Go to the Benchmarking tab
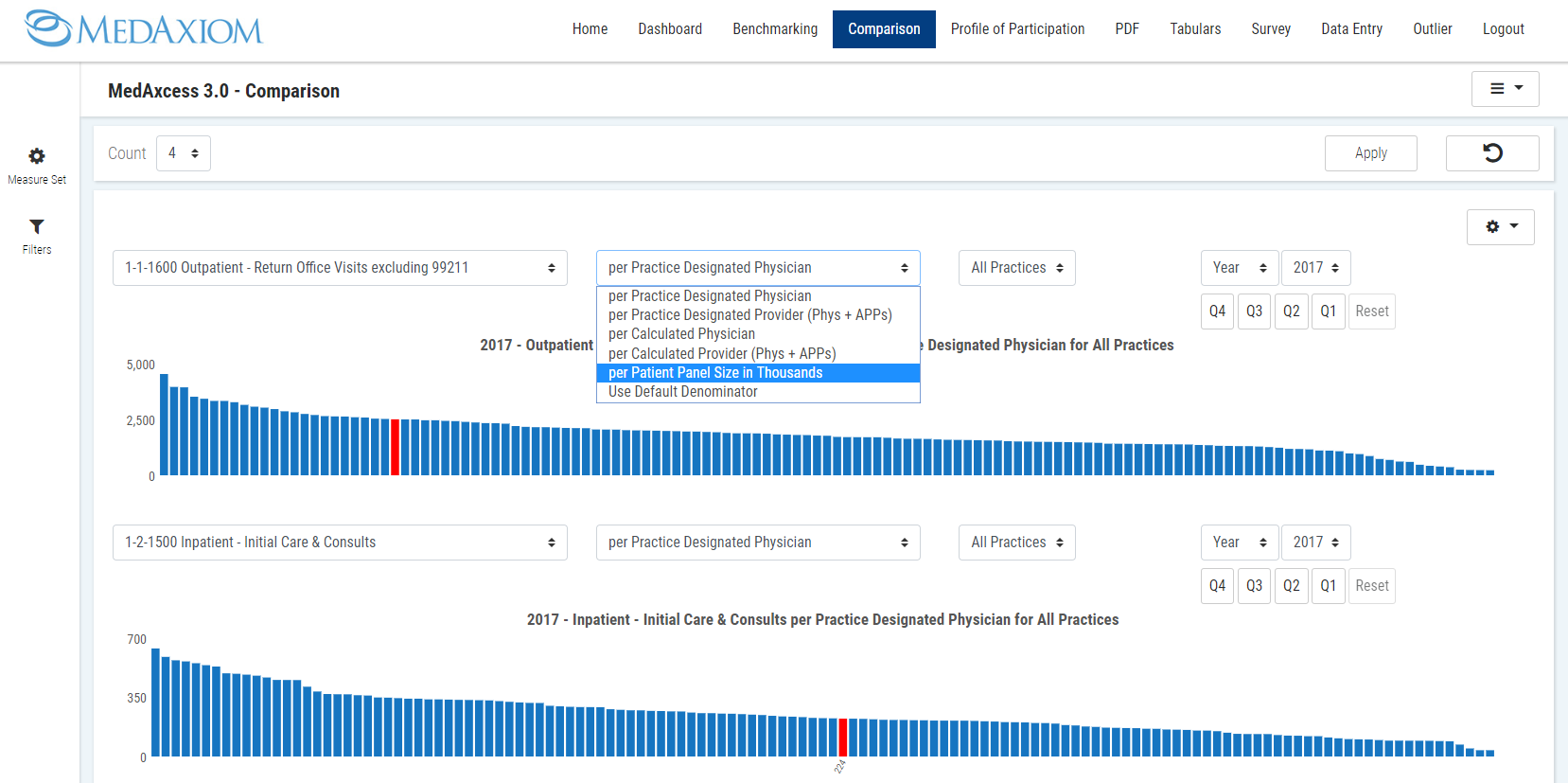This screenshot has height=783, width=1568. pyautogui.click(x=774, y=29)
